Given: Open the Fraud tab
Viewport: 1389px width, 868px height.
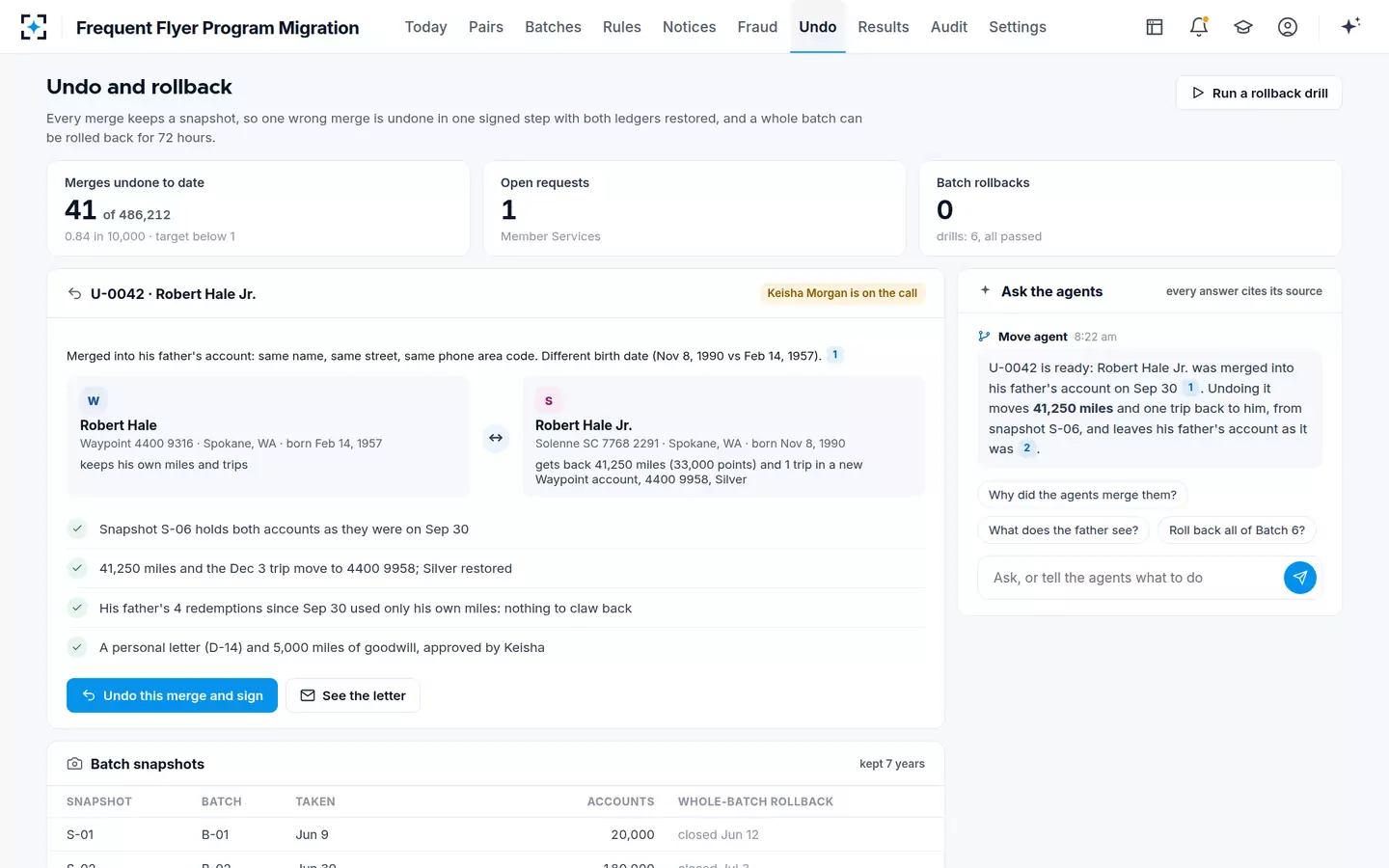Looking at the screenshot, I should tap(757, 27).
